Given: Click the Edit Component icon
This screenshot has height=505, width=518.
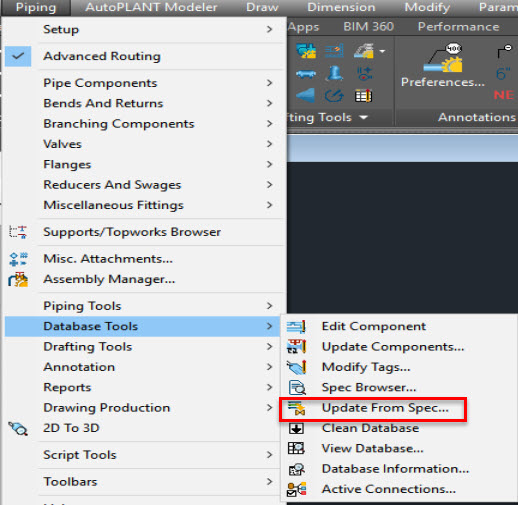Looking at the screenshot, I should (x=296, y=326).
